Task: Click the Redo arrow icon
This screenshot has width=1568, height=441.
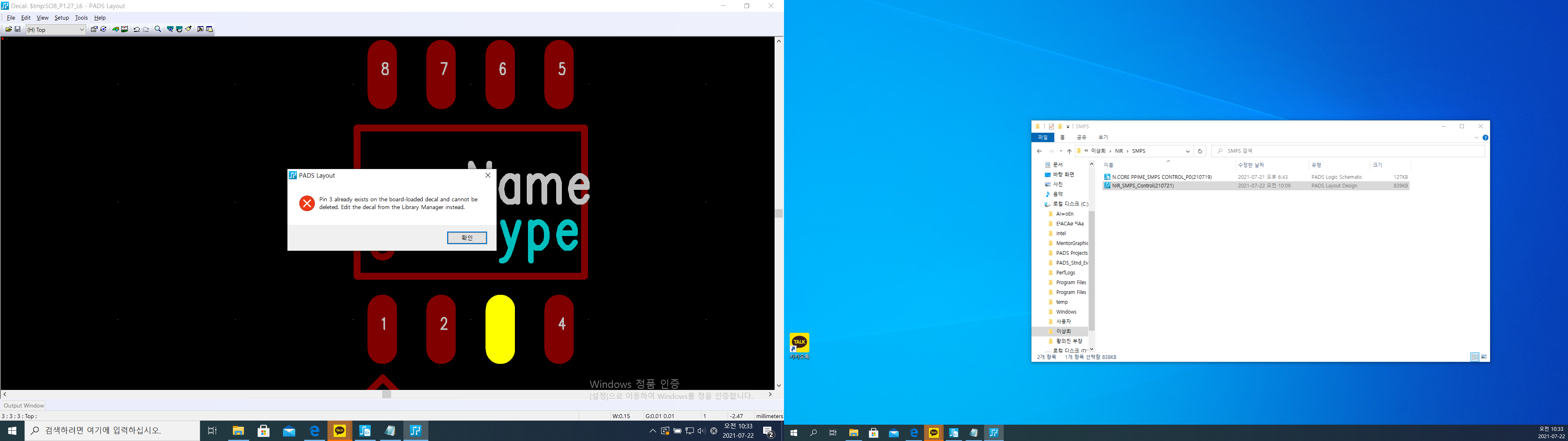Action: tap(146, 29)
